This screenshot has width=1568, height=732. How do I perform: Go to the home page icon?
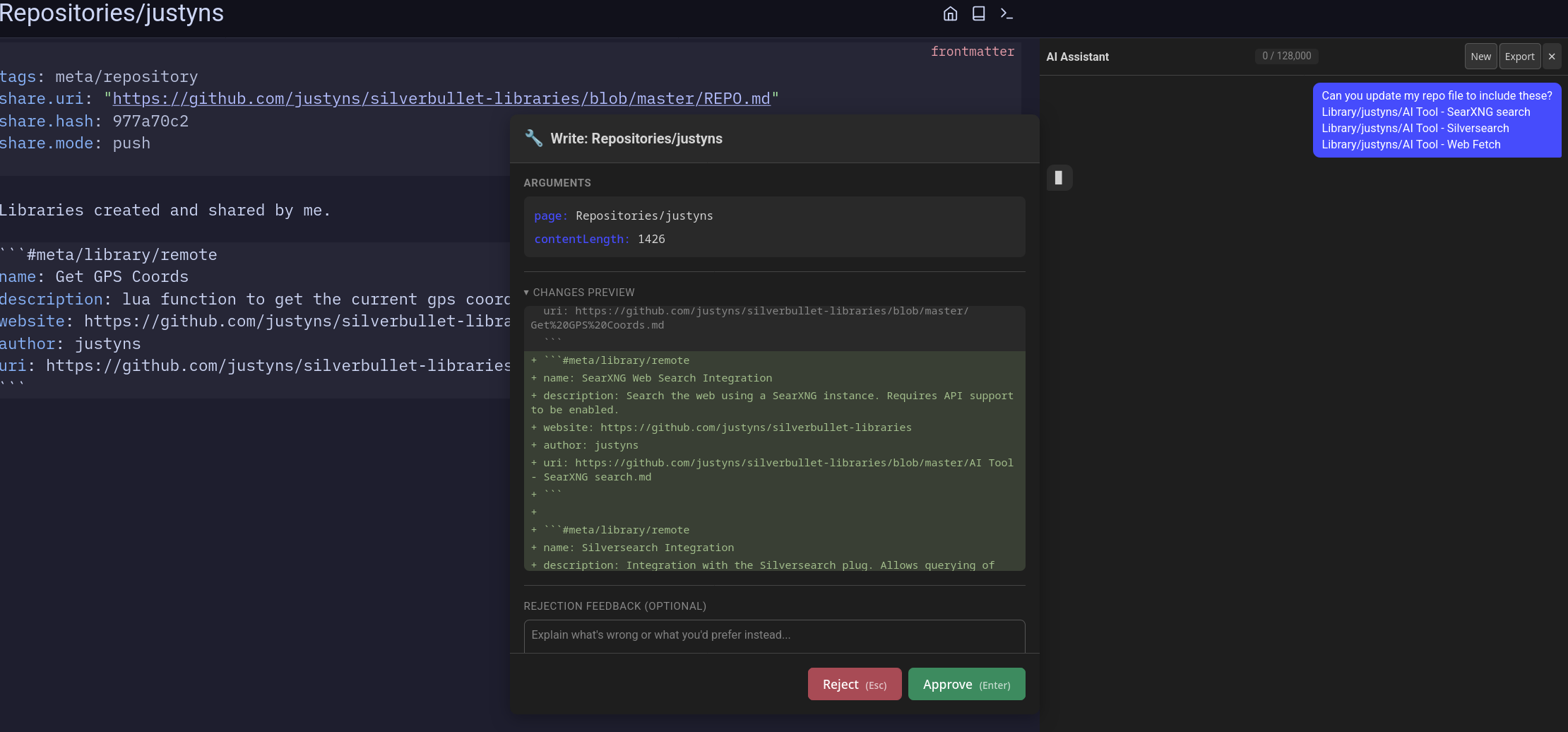[x=950, y=14]
